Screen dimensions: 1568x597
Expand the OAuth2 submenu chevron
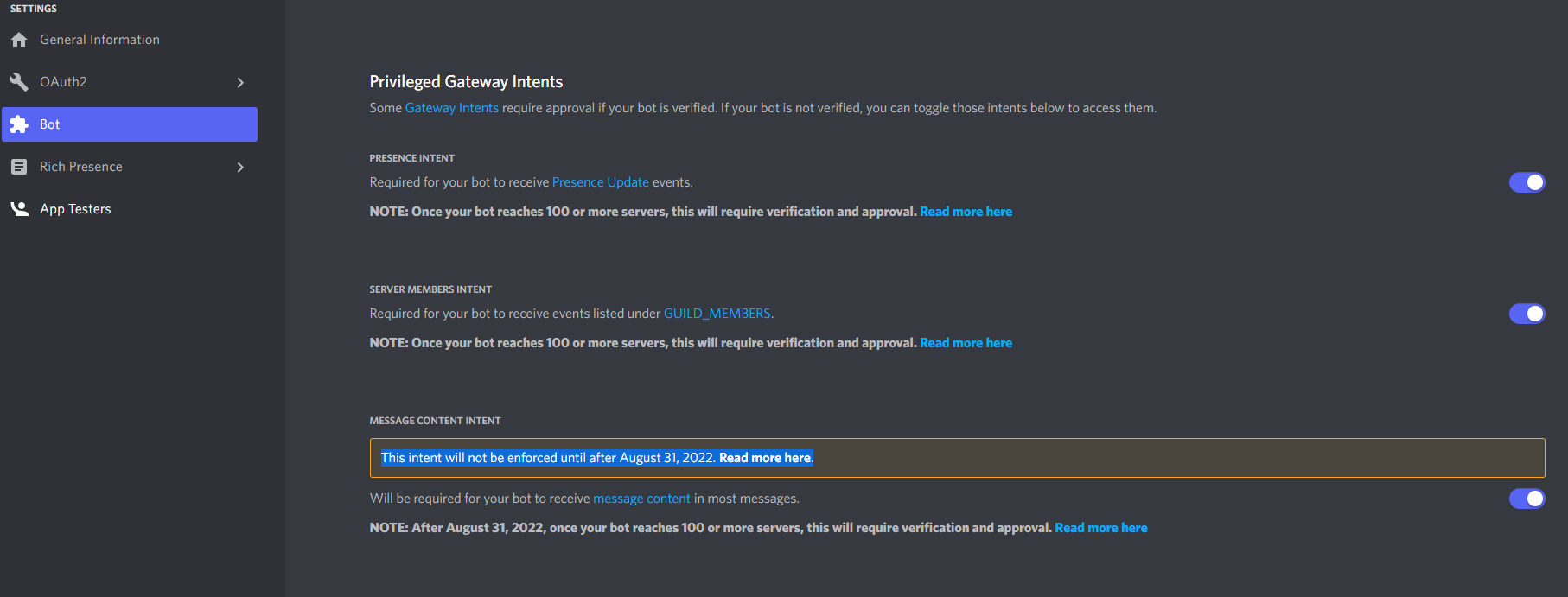point(240,82)
